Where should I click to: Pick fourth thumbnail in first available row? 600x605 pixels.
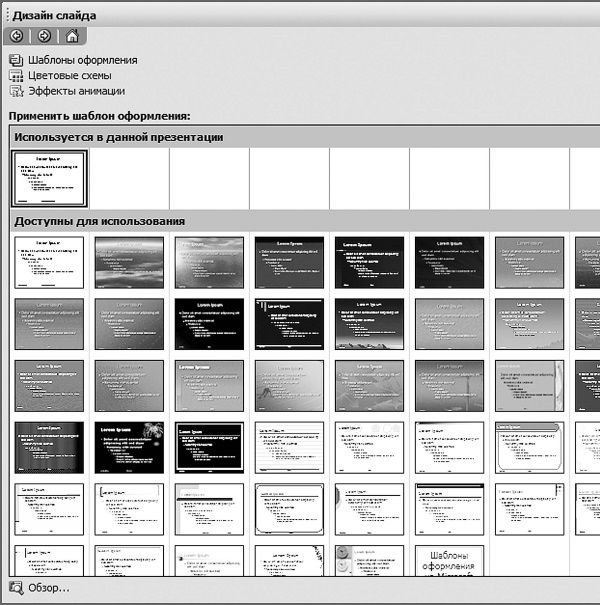pyautogui.click(x=289, y=263)
